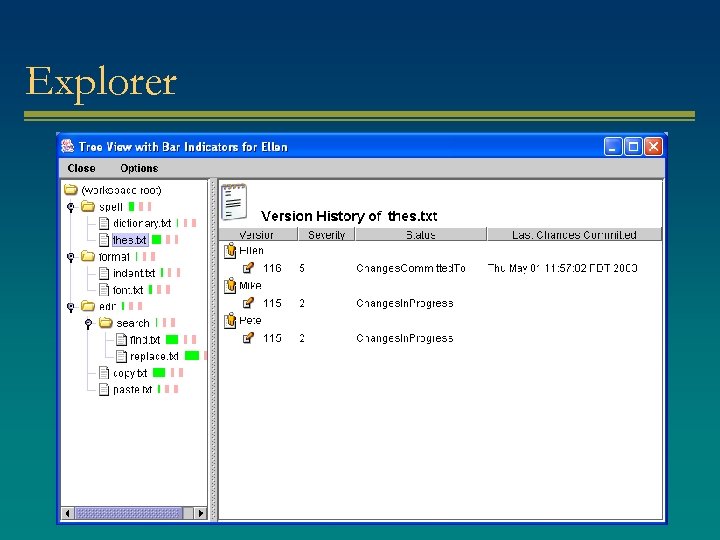Select the format folder label
The width and height of the screenshot is (720, 540).
tap(114, 257)
